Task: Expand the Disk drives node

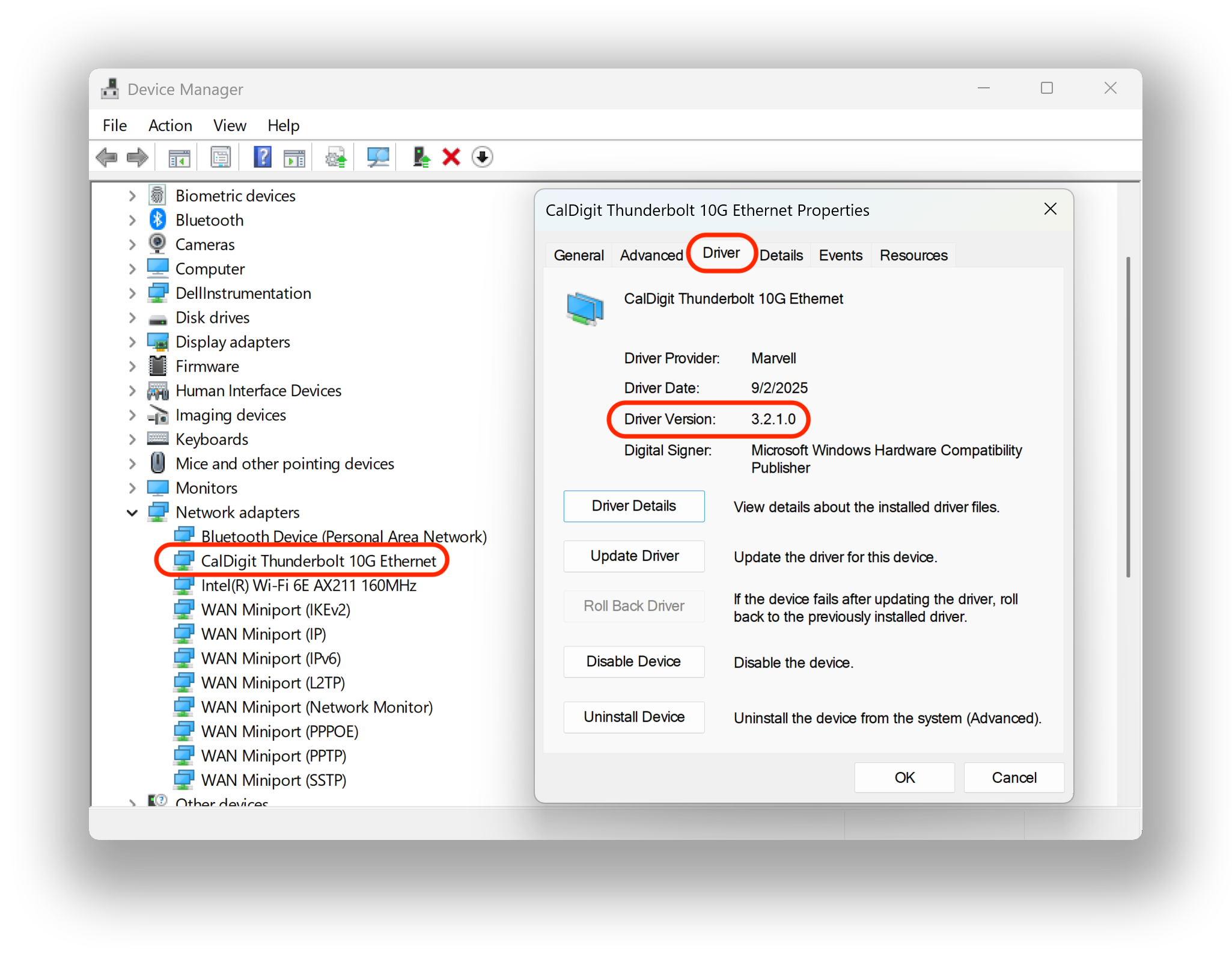Action: [x=132, y=318]
